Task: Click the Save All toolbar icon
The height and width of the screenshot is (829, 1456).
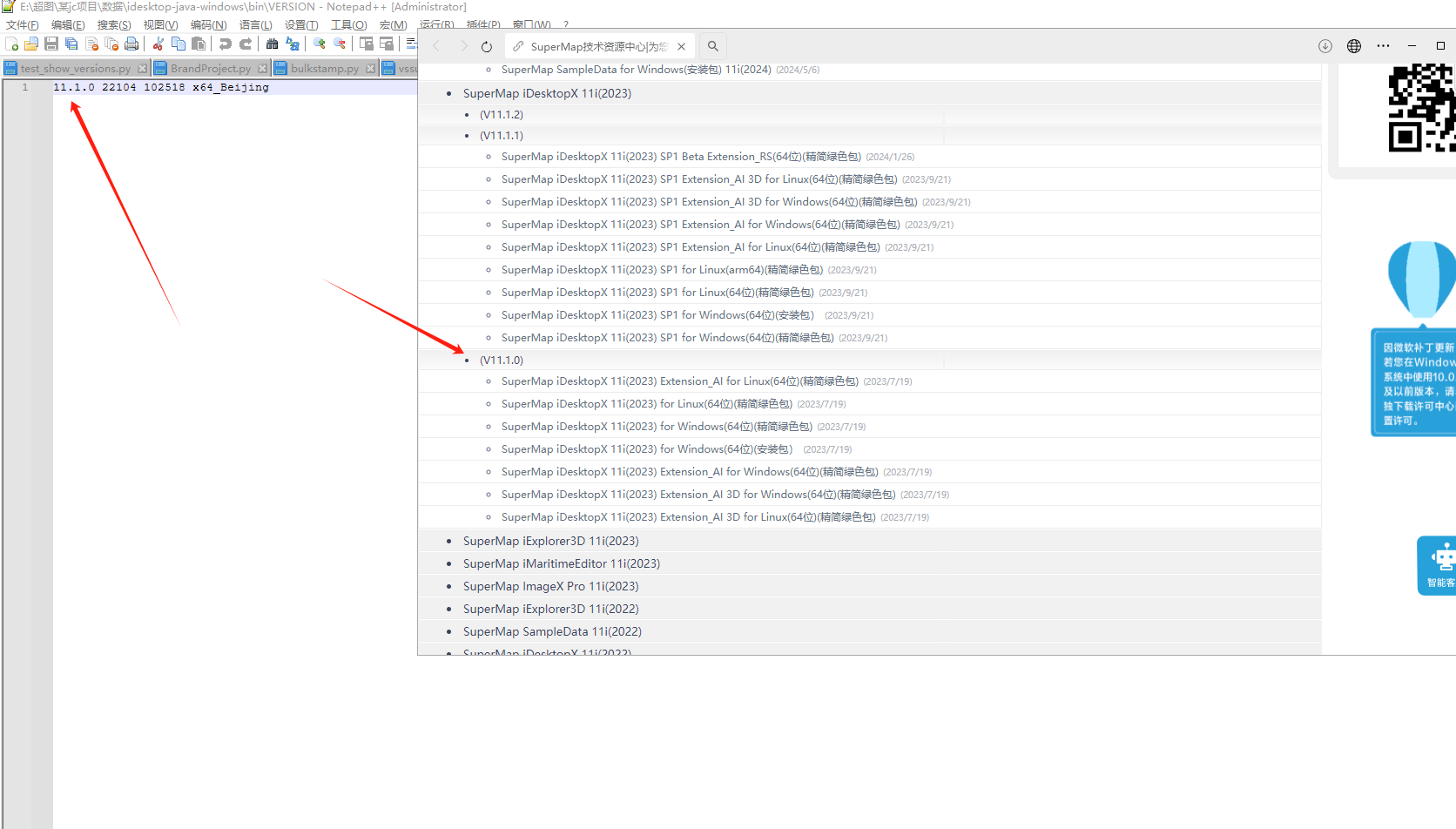Action: click(71, 44)
